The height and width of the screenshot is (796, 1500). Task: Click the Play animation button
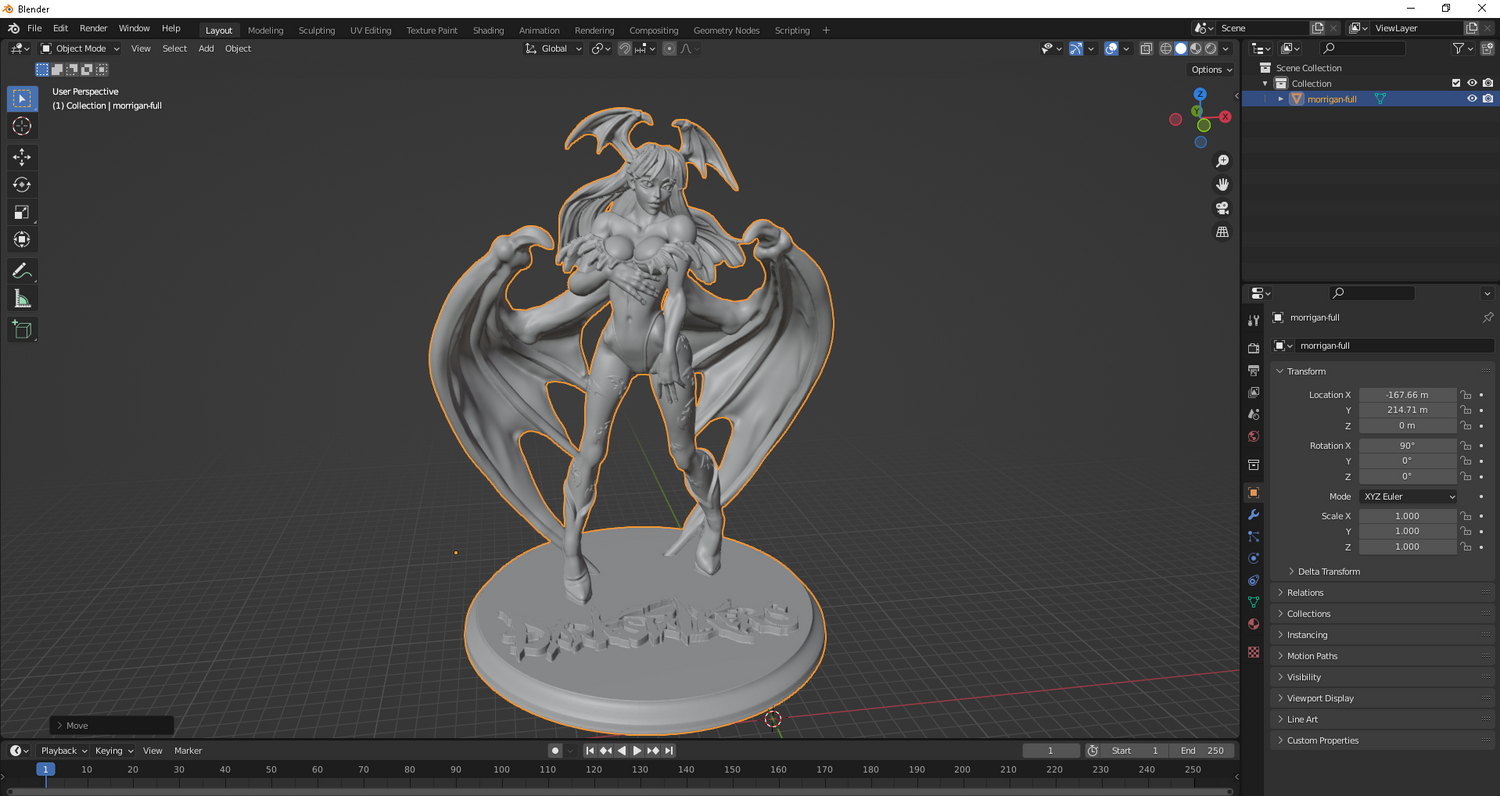pos(637,751)
